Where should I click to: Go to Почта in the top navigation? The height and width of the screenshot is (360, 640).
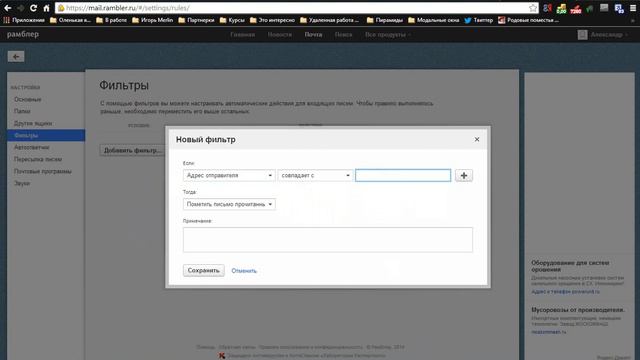(313, 35)
